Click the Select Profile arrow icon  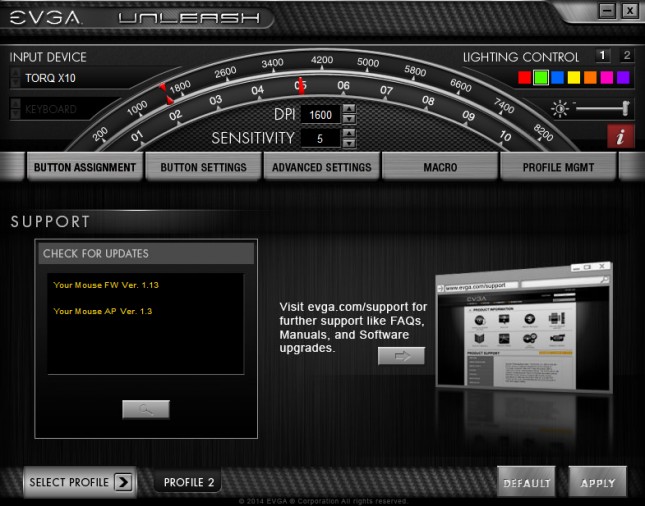123,482
